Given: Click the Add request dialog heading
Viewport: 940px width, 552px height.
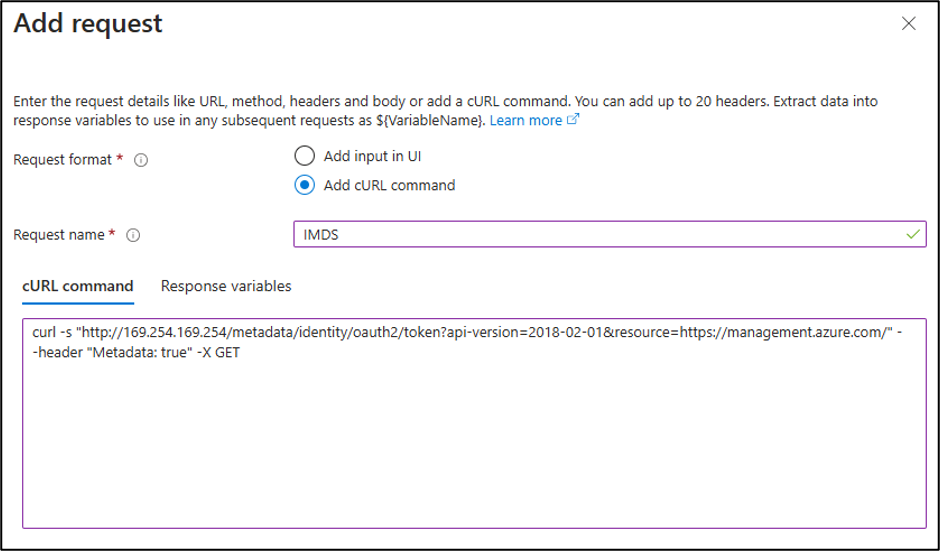Looking at the screenshot, I should (x=88, y=24).
